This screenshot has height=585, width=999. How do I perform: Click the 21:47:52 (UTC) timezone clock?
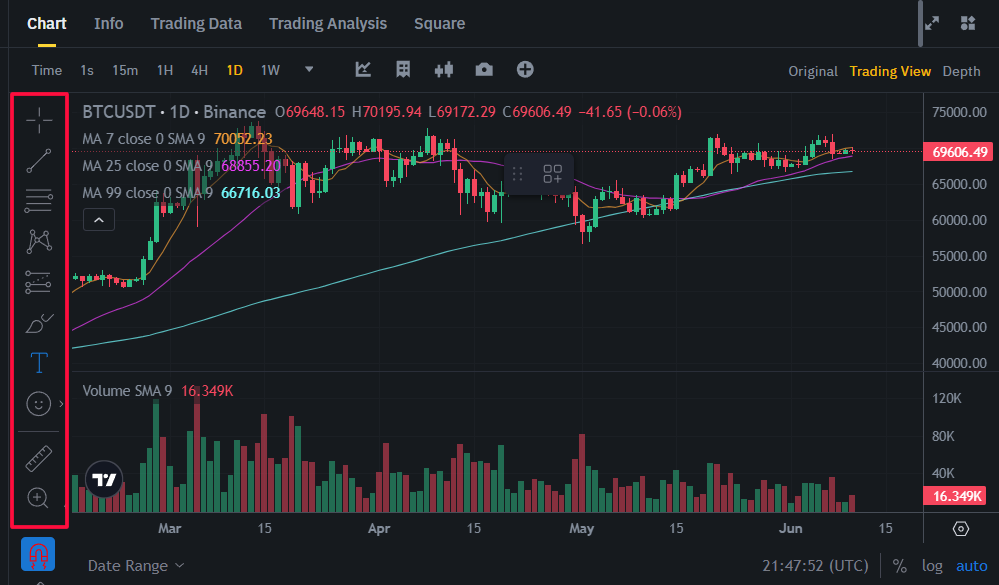point(816,566)
